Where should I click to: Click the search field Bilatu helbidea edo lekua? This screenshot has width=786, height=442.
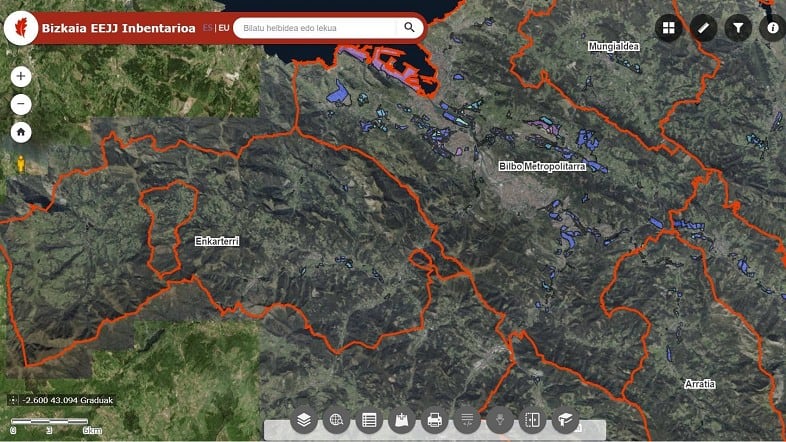click(315, 28)
